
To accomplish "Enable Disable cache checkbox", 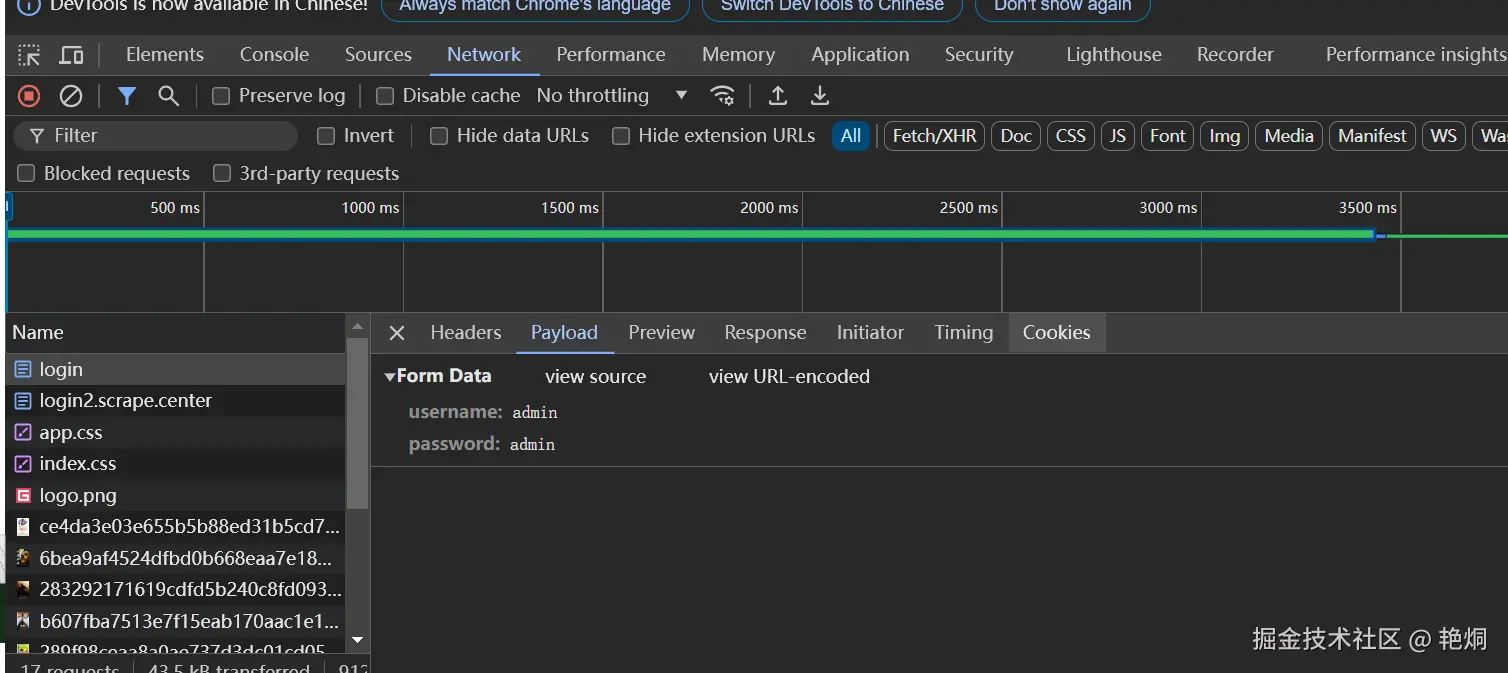I will pos(385,96).
